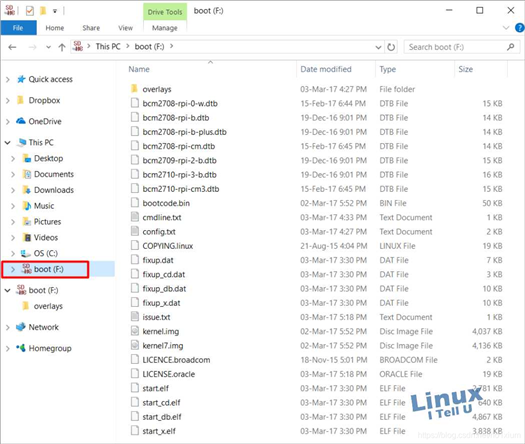This screenshot has height=444, width=525.
Task: Expand the Quick access tree node
Action: [8, 80]
